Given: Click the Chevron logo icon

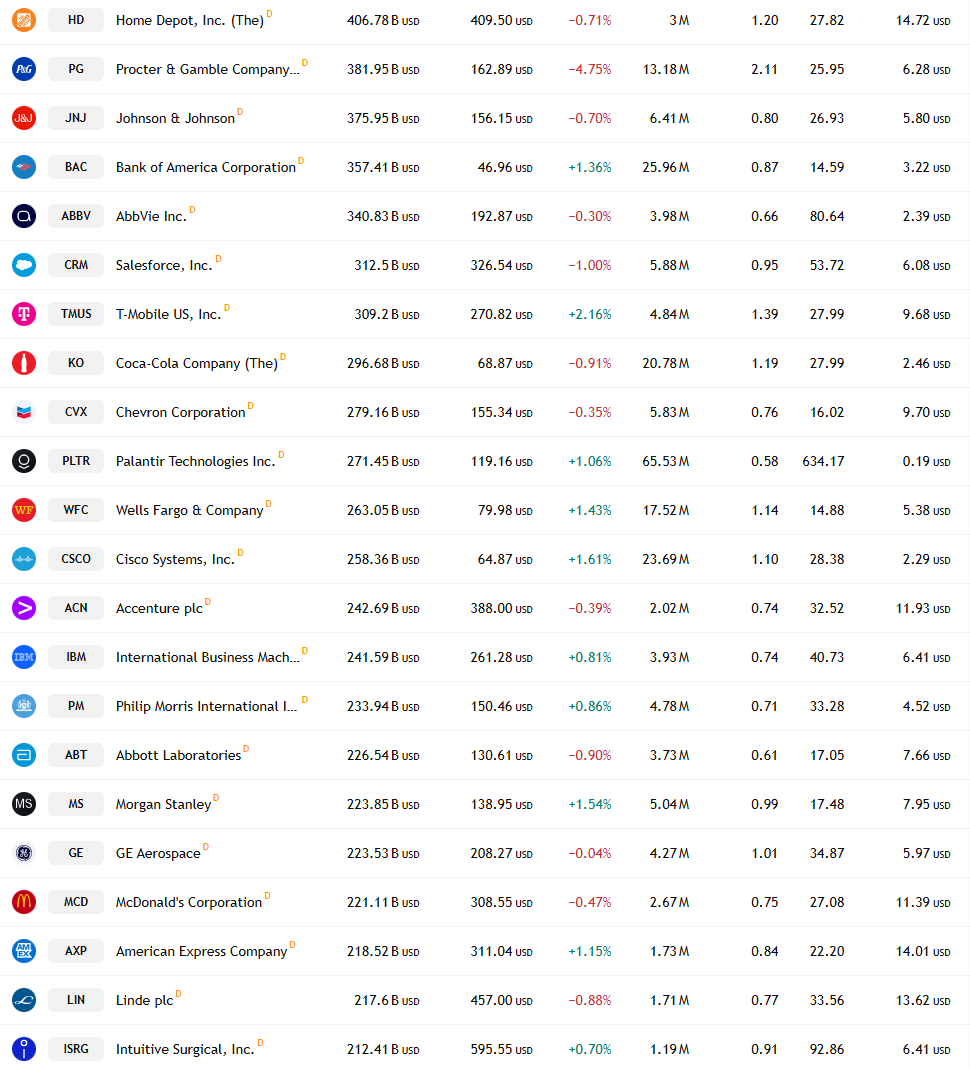Looking at the screenshot, I should (24, 412).
